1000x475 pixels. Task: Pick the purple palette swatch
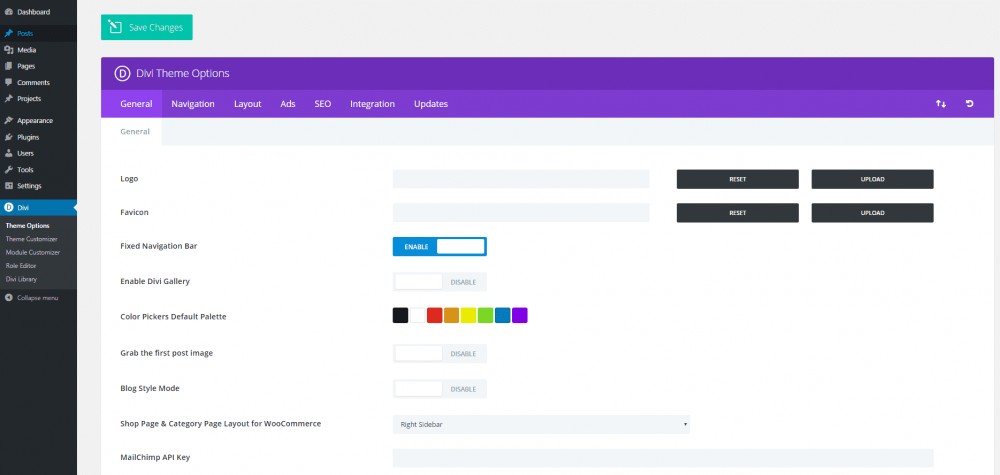(520, 316)
